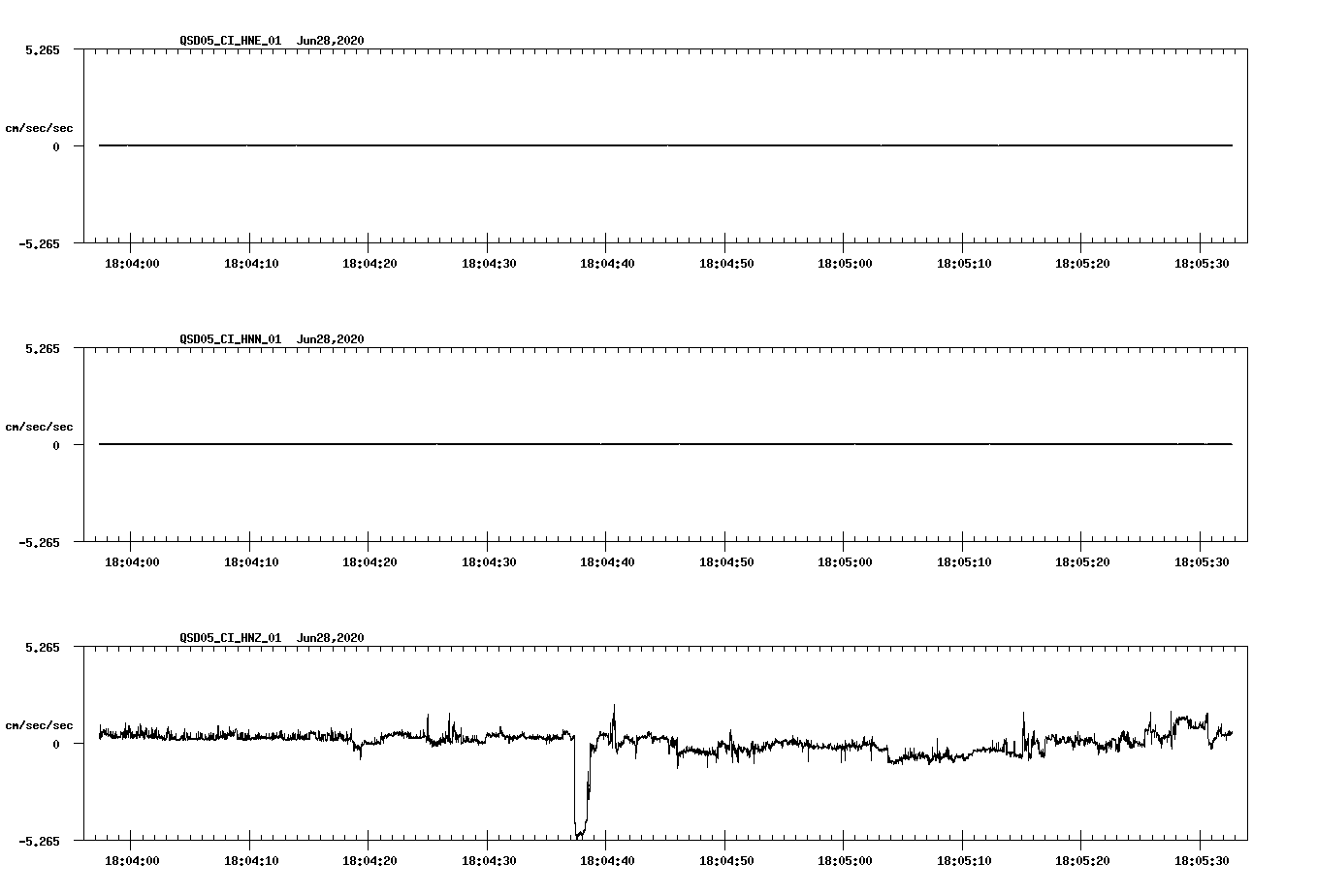Image resolution: width=1317 pixels, height=896 pixels.
Task: Click the cm/sec/sec unit label of HNN plot
Action: pyautogui.click(x=39, y=427)
